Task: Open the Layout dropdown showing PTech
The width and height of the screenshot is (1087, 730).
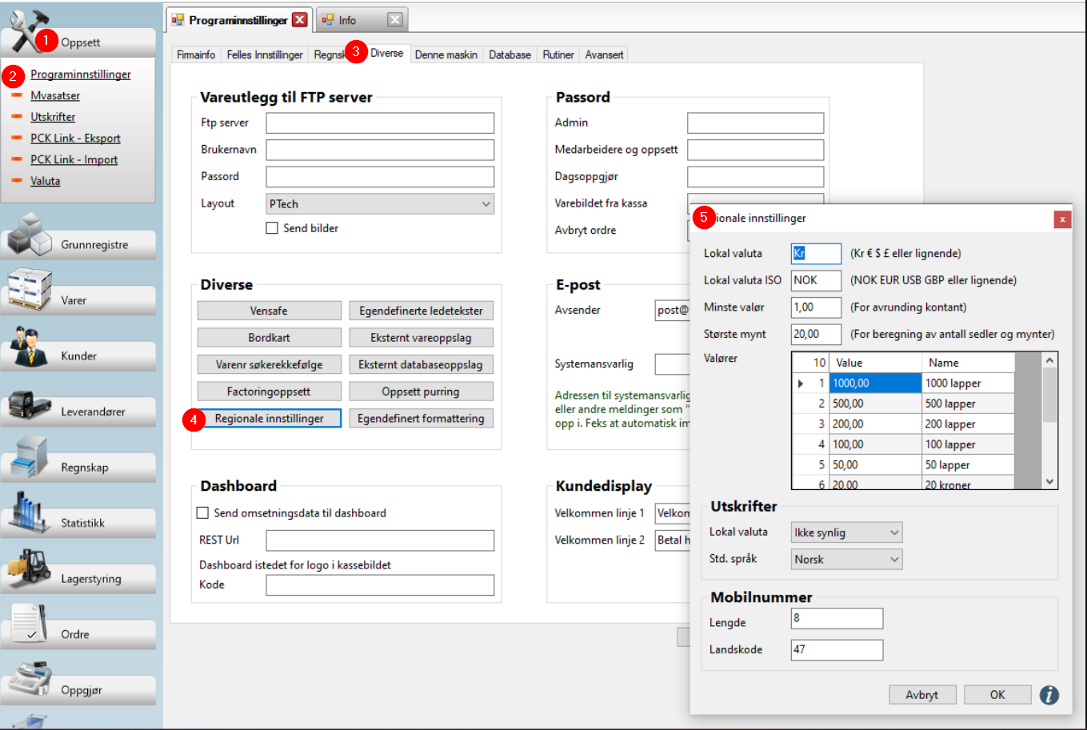Action: tap(380, 204)
